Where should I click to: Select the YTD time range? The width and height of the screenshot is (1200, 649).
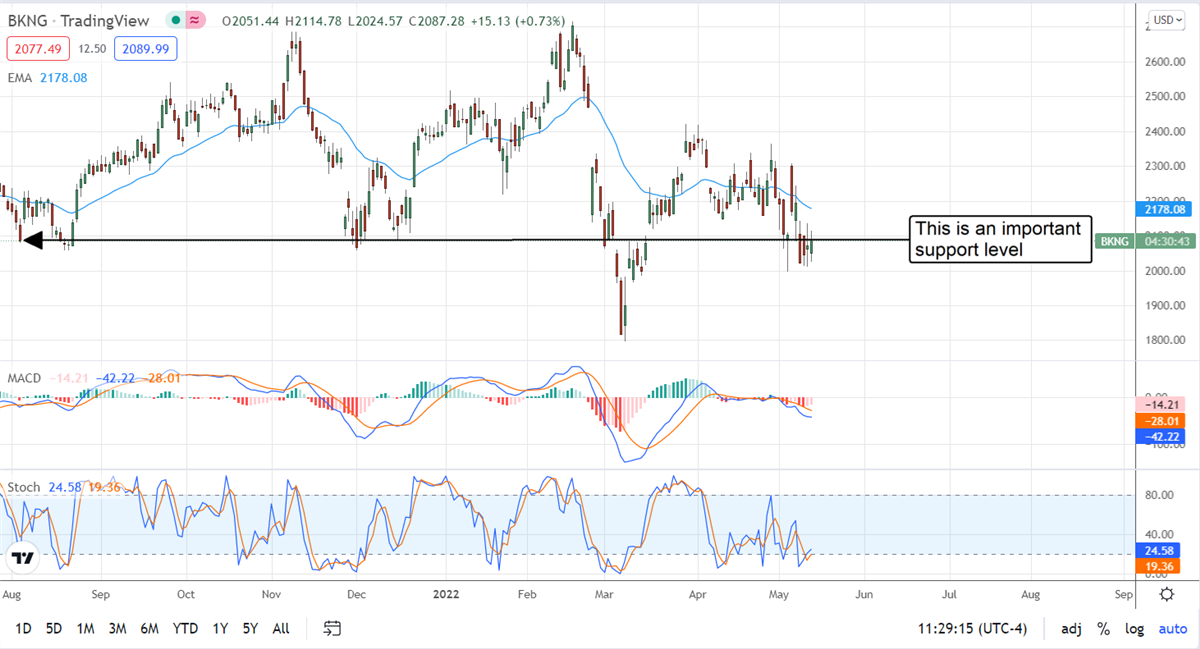coord(185,629)
